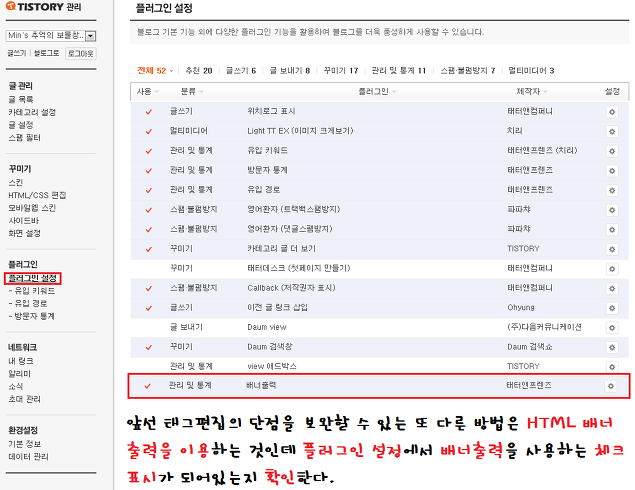Open 기본 정보 under 환경설정

pyautogui.click(x=24, y=444)
